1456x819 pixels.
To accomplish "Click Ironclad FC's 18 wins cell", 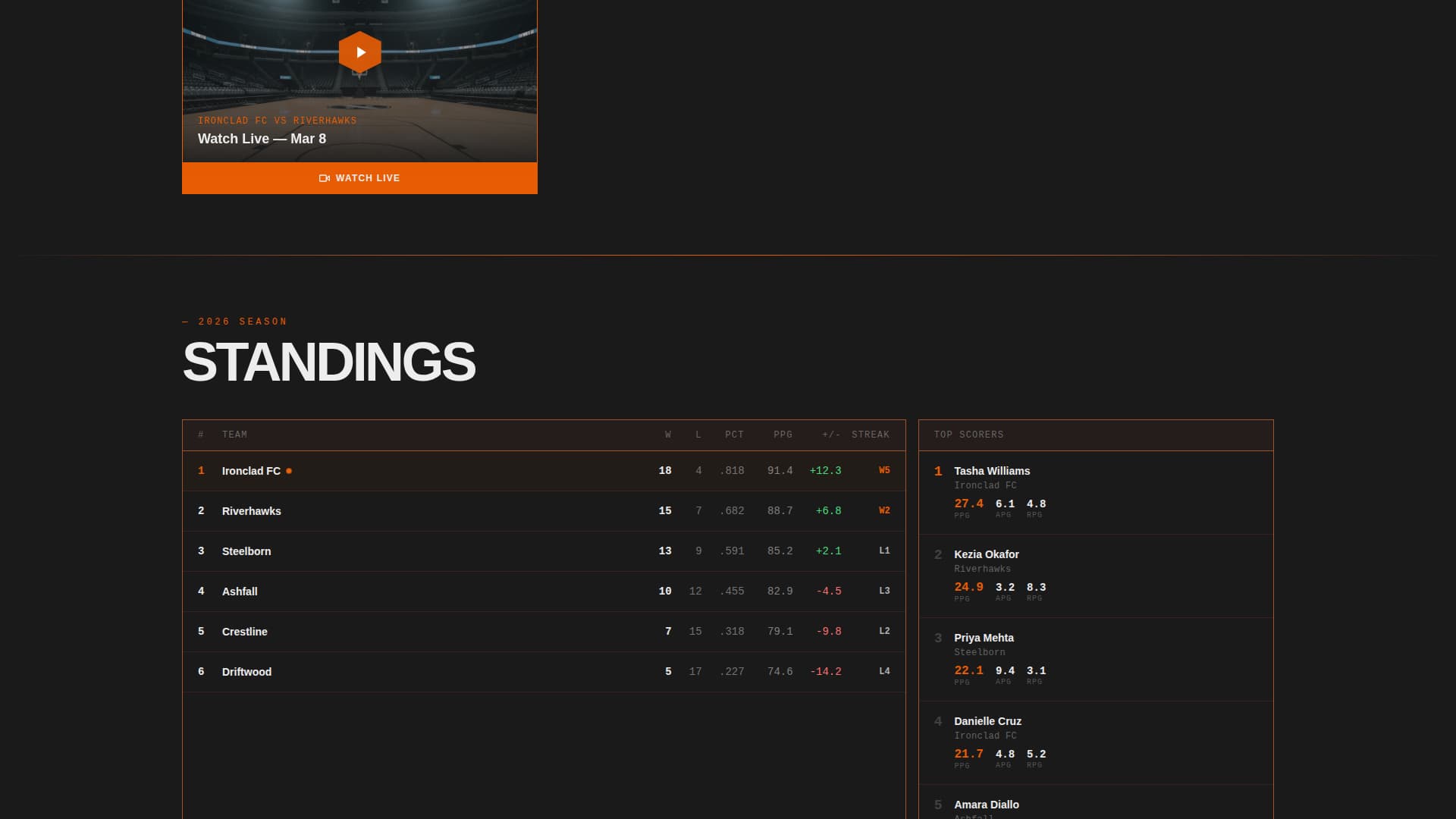I will coord(665,471).
